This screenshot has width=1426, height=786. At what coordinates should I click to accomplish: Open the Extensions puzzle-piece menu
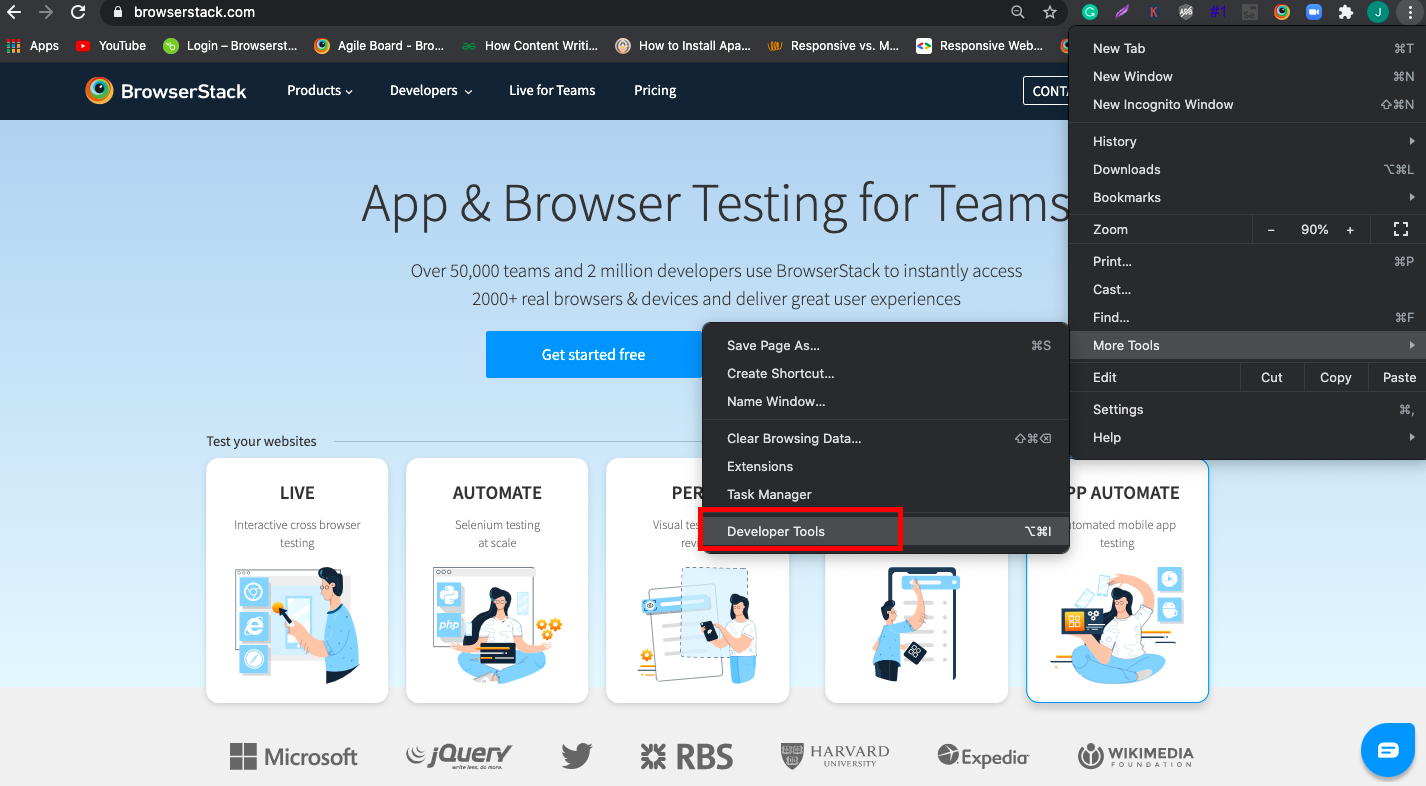[x=1345, y=12]
